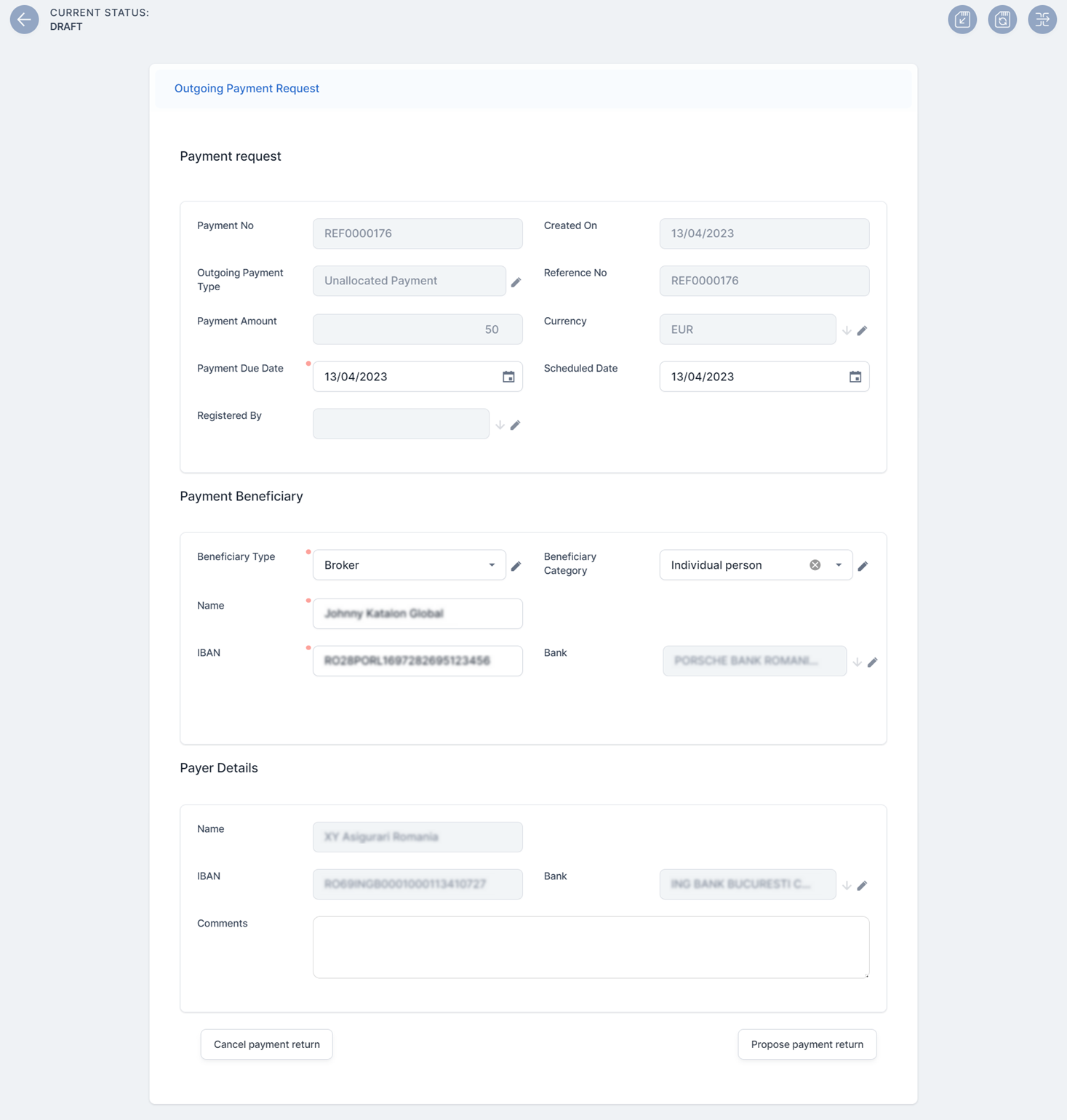The image size is (1067, 1120).
Task: Open the Currency dropdown arrow
Action: 847,331
